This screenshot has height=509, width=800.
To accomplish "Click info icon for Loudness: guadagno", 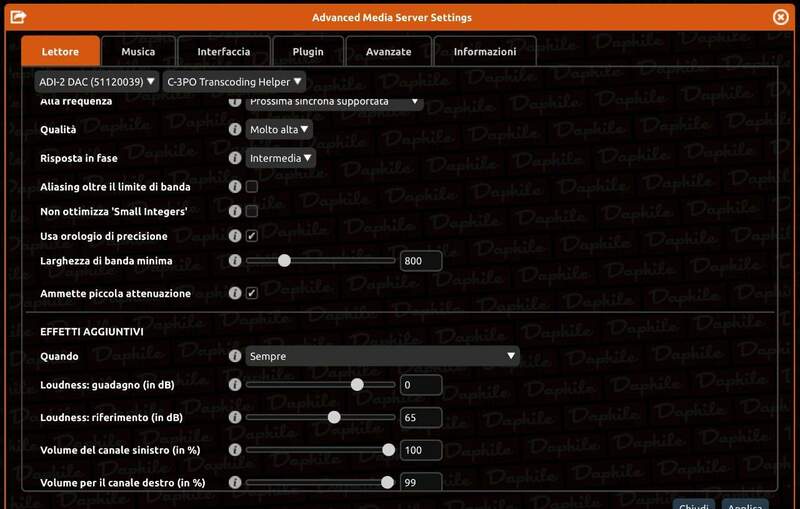I will click(x=235, y=385).
